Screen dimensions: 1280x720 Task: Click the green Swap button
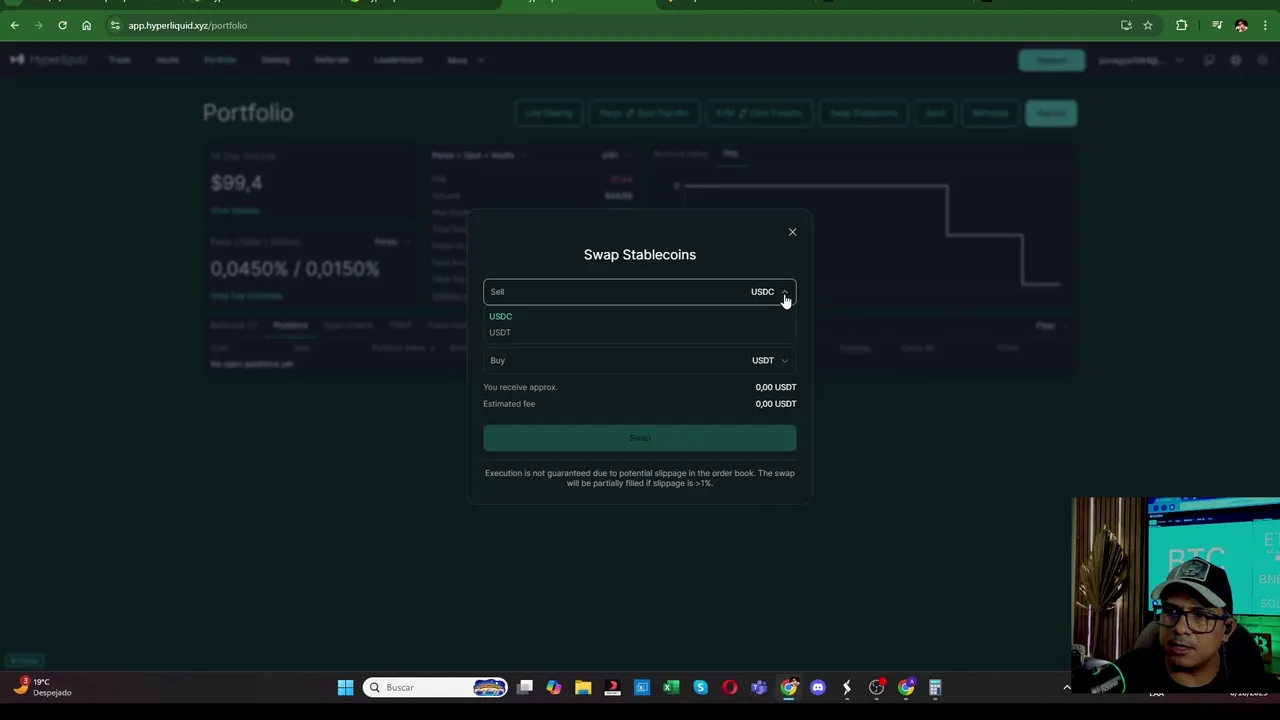[x=640, y=438]
